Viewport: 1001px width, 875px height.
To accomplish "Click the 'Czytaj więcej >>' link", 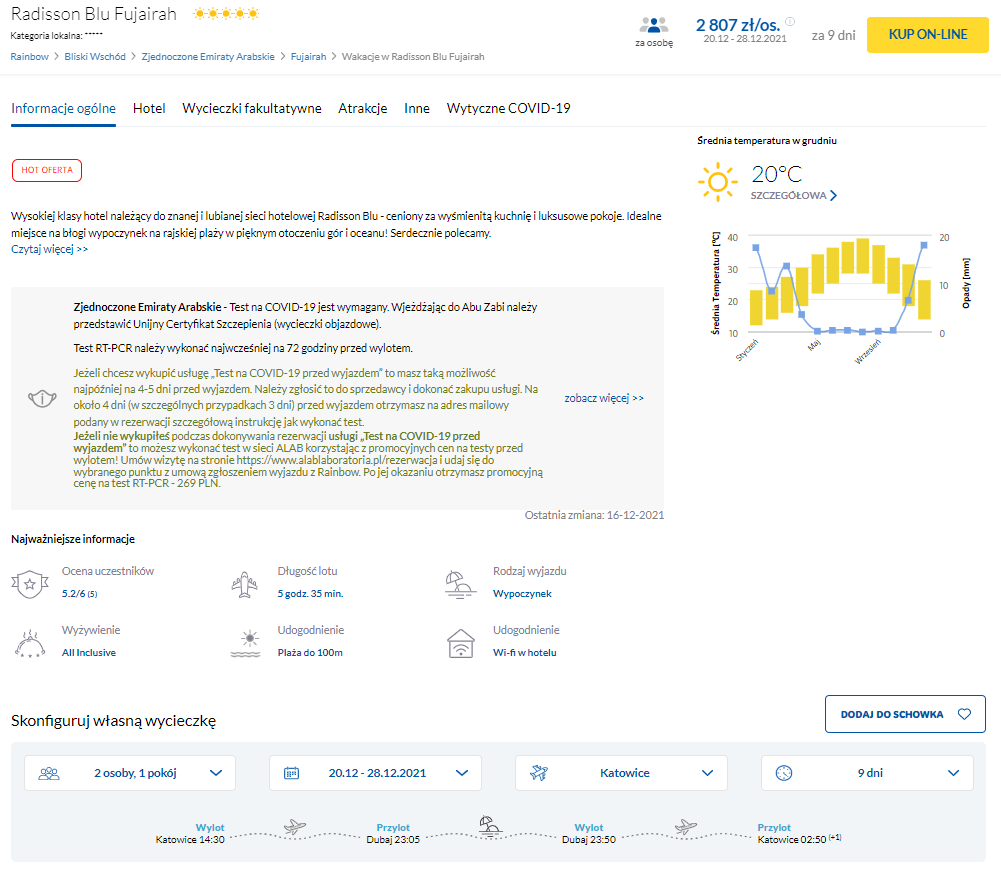I will [50, 249].
